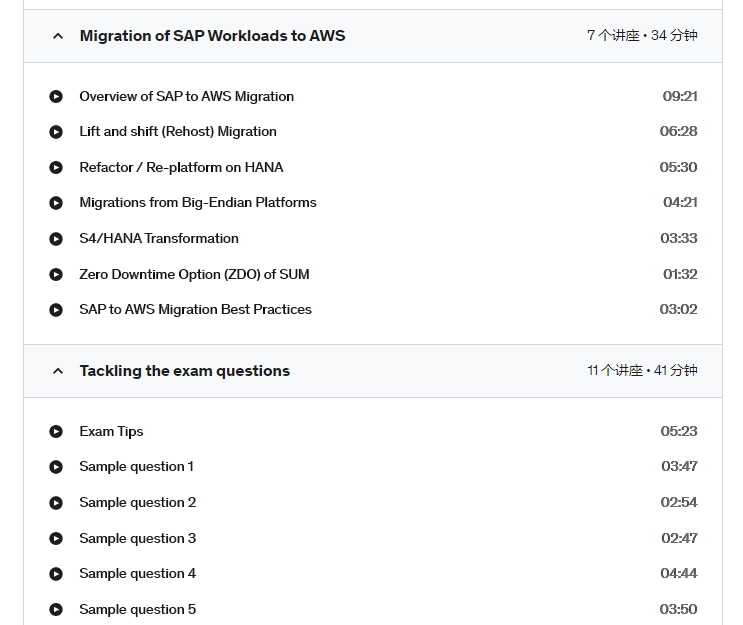Open lecture Lift and shift (Rehost) Migration

pyautogui.click(x=178, y=131)
